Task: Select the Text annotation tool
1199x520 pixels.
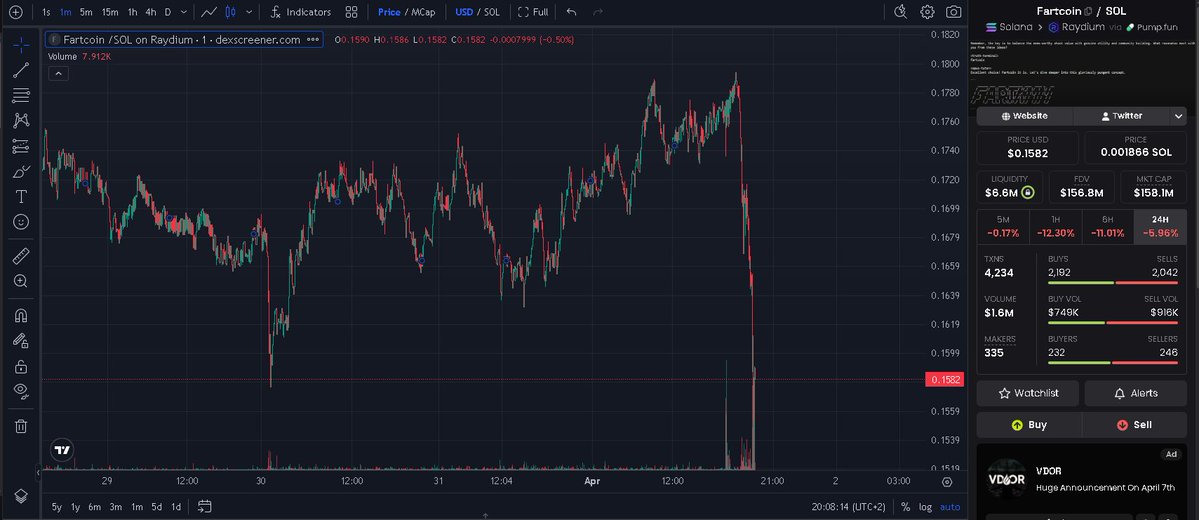Action: click(x=21, y=197)
